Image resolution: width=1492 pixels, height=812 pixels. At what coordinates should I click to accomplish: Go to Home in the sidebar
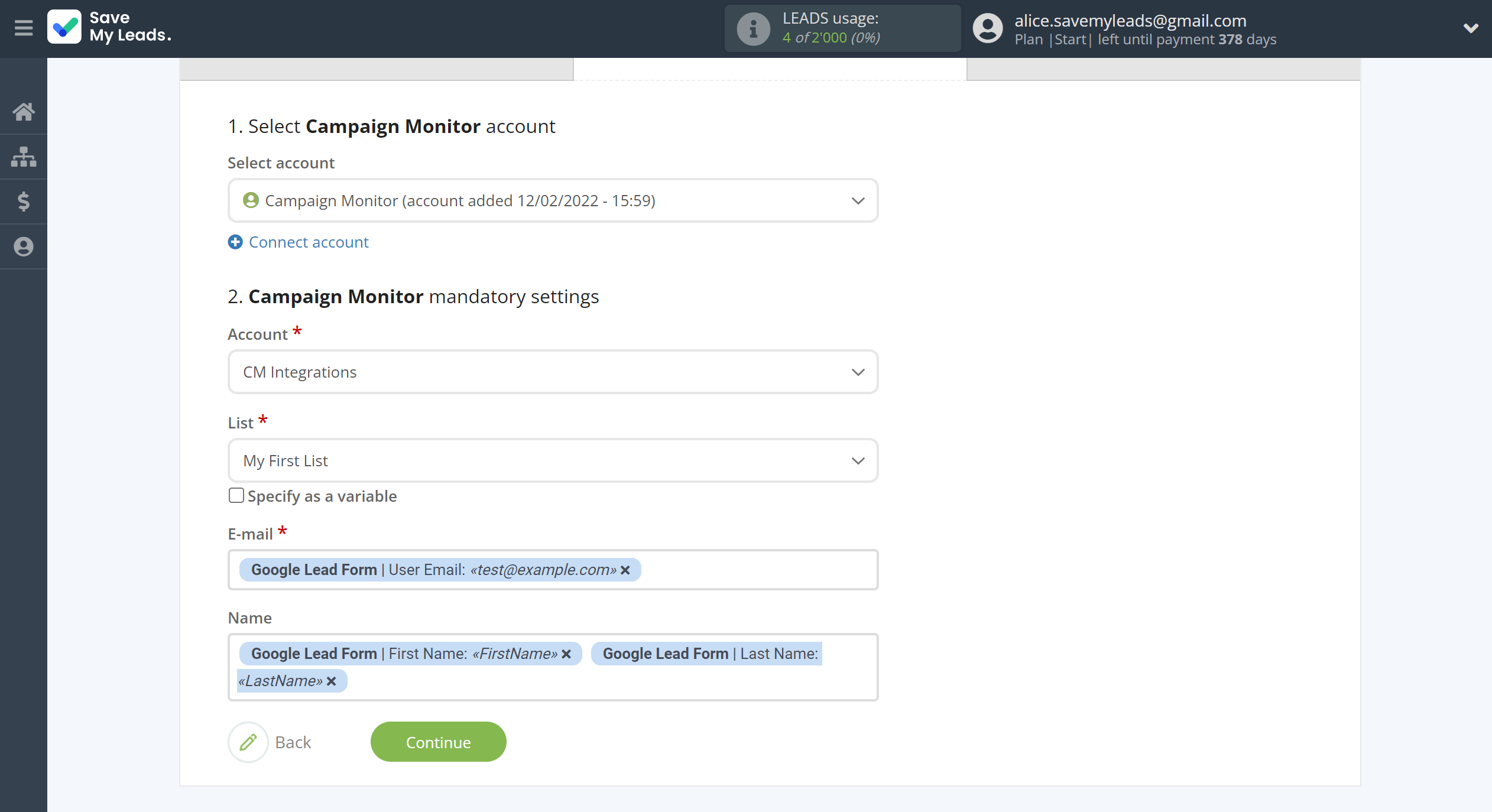click(x=24, y=112)
